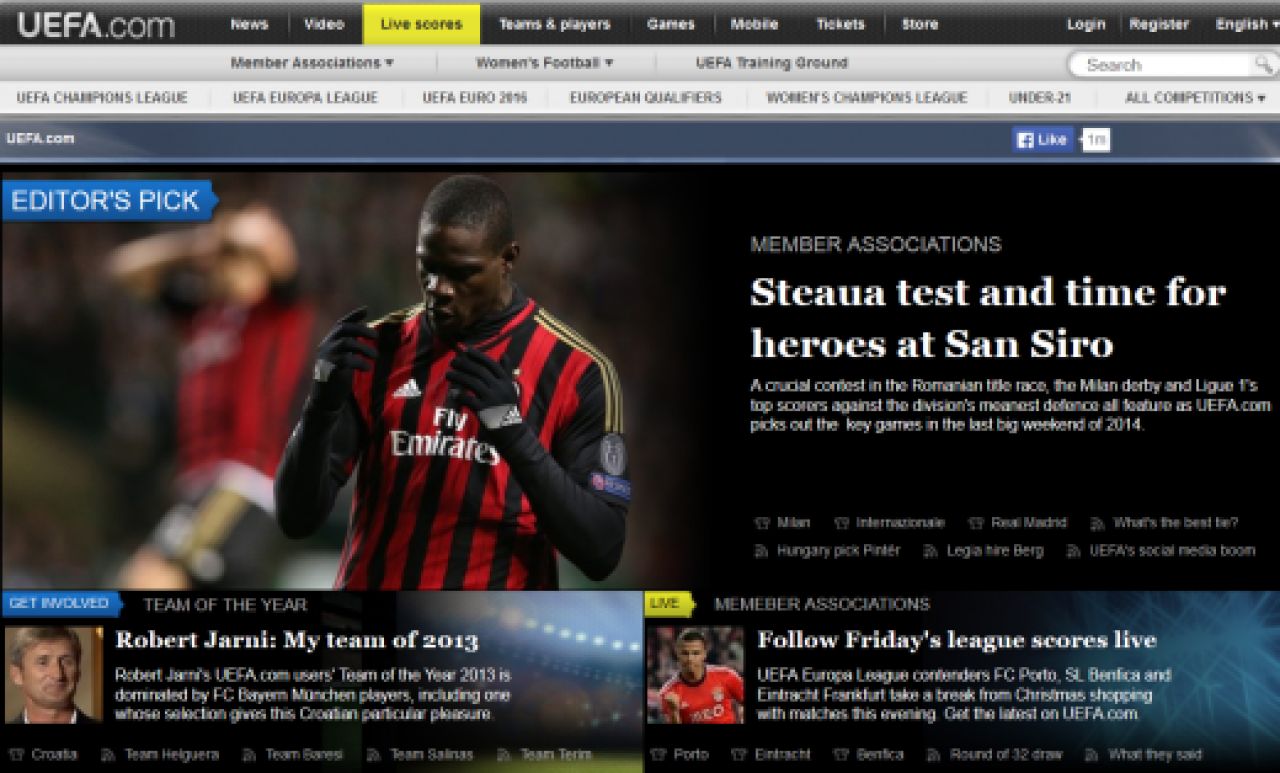Screen dimensions: 1280x773
Task: Select the Live scores tab
Action: click(421, 24)
